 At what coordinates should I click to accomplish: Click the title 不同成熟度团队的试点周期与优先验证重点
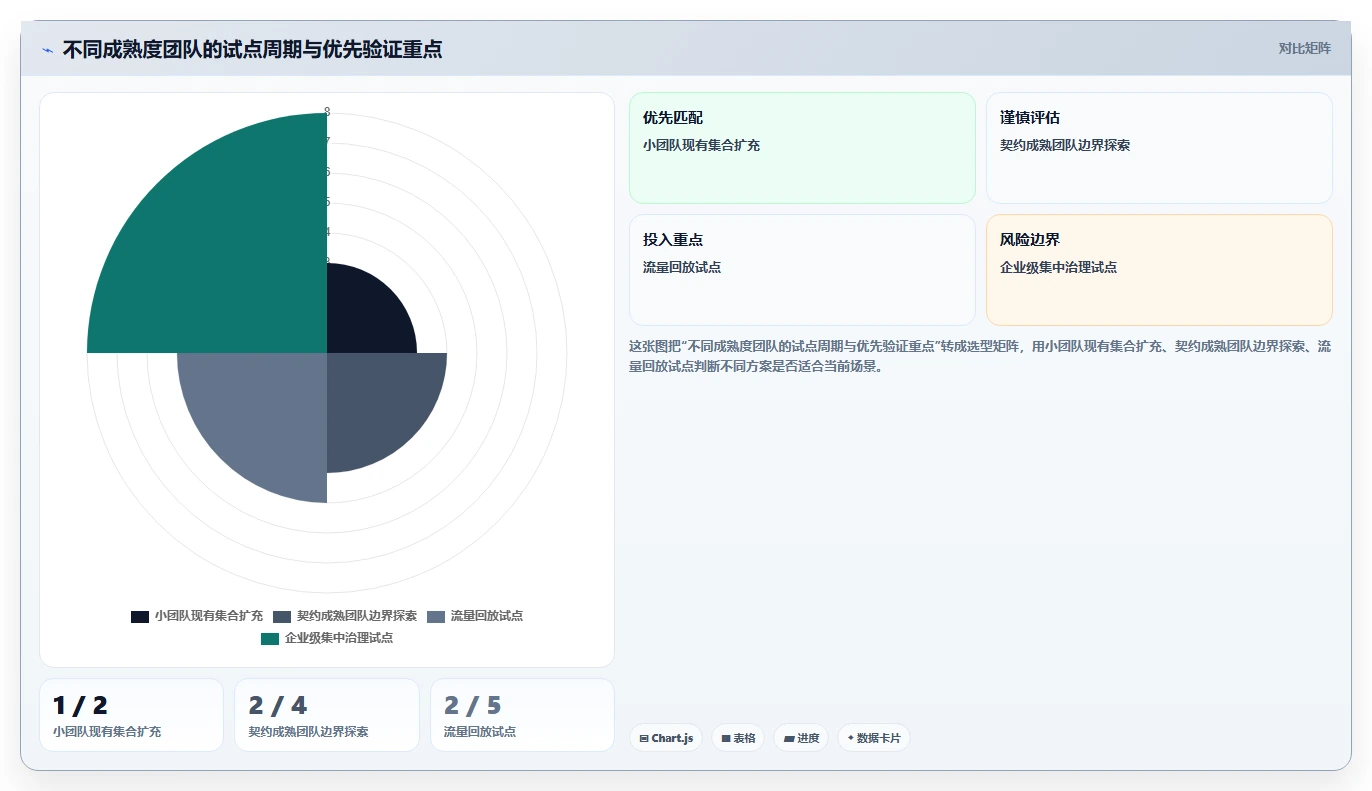[x=252, y=49]
